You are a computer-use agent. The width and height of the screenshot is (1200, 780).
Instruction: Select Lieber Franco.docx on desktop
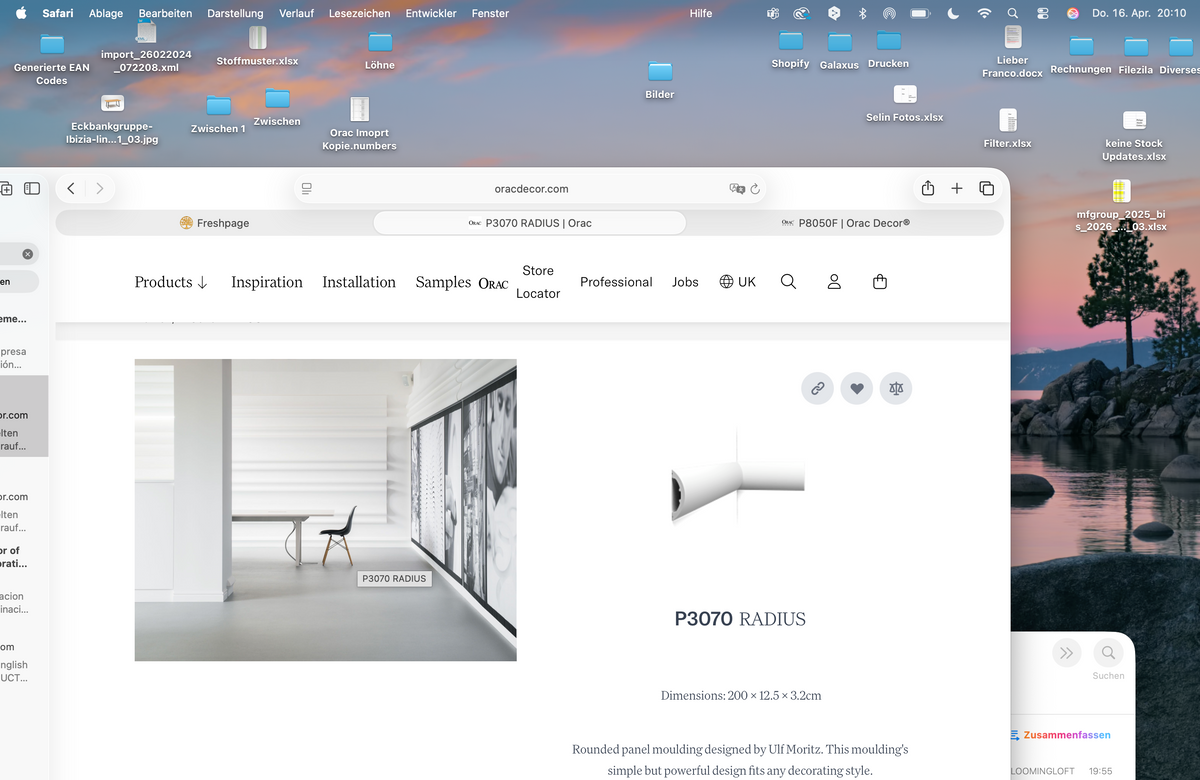(1012, 52)
